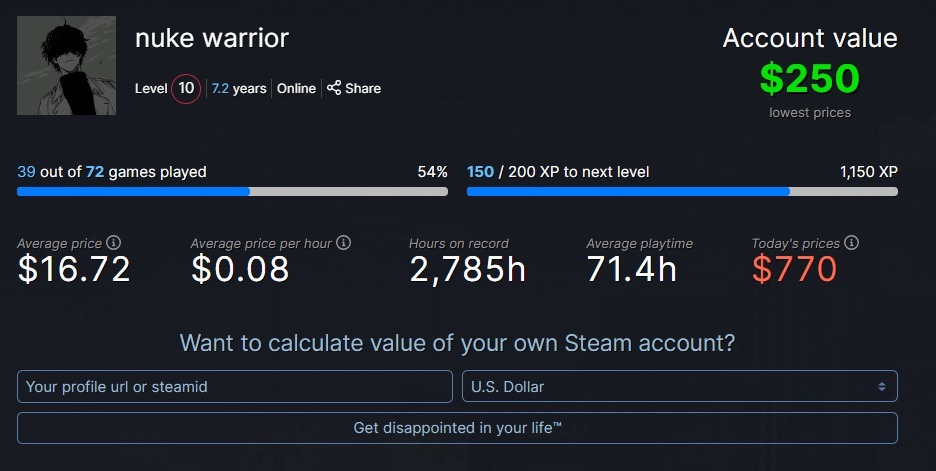
Task: Click the $770 today's prices value
Action: [794, 269]
